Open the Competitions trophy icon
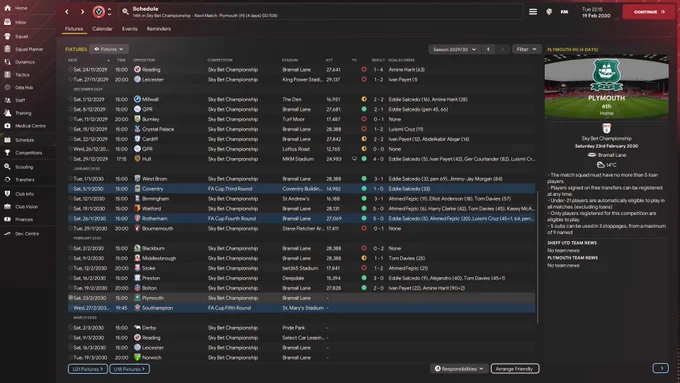The width and height of the screenshot is (680, 383). pyautogui.click(x=7, y=153)
